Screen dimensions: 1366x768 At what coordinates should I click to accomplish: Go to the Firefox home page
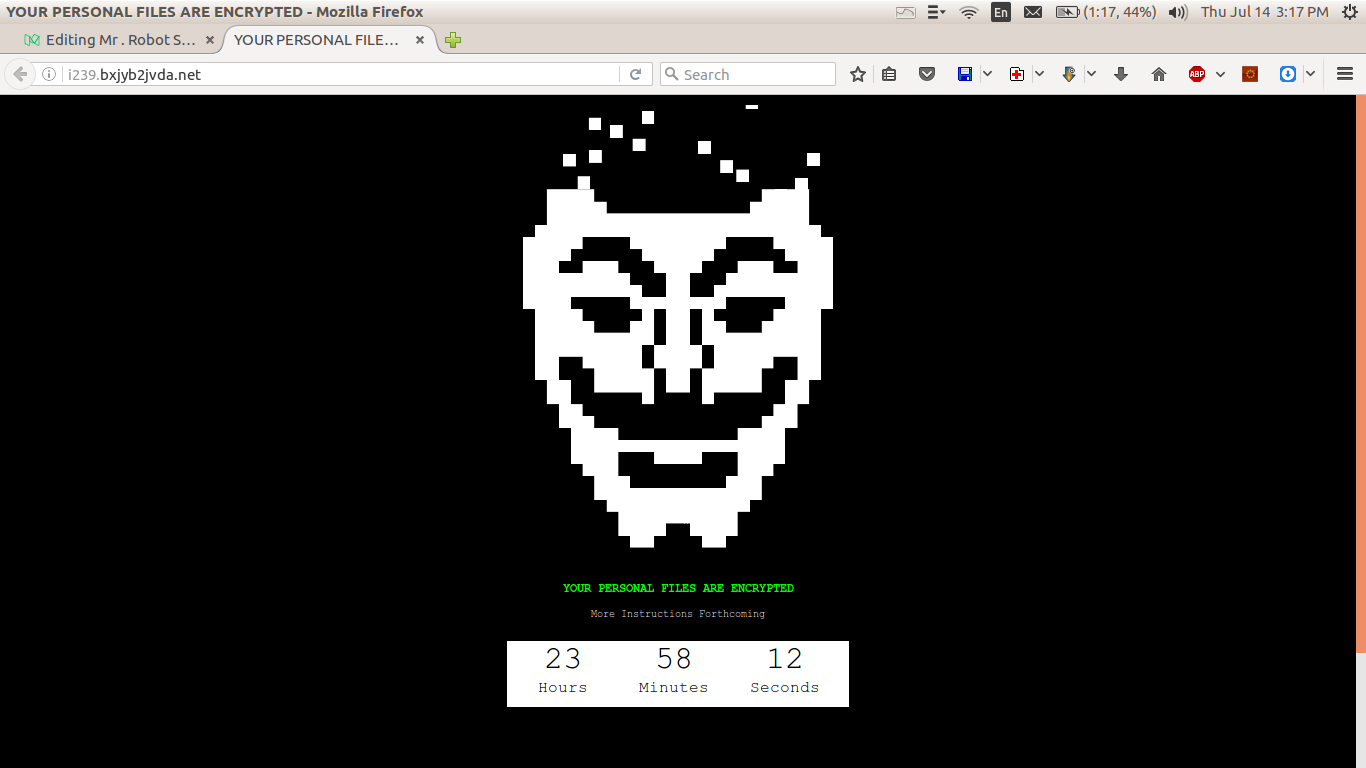coord(1159,74)
